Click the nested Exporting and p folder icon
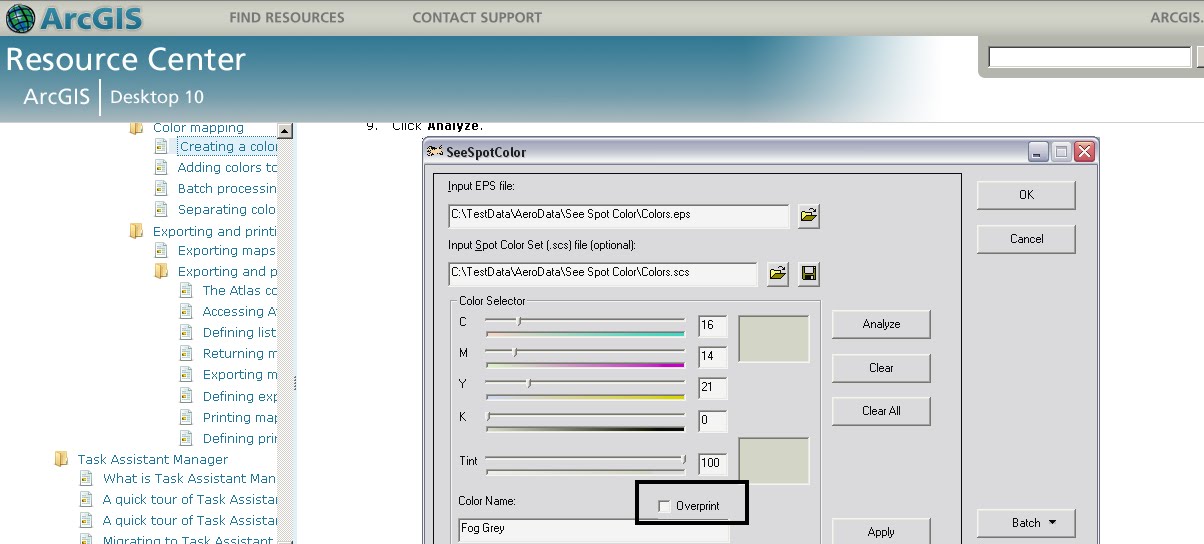 tap(161, 271)
